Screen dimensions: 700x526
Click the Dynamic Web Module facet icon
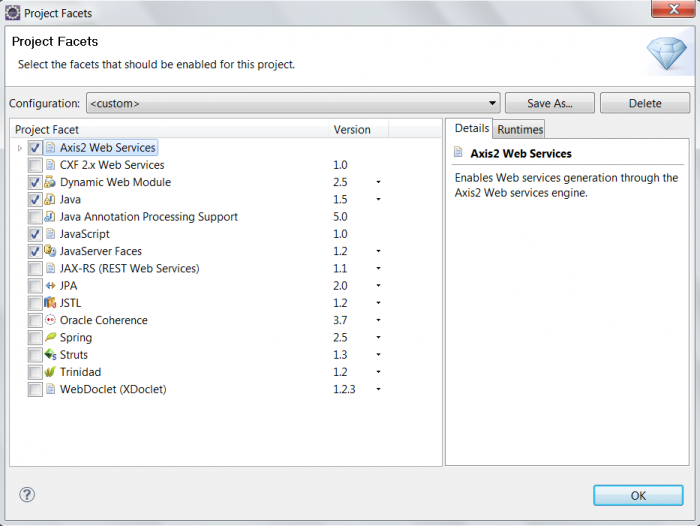pyautogui.click(x=50, y=182)
